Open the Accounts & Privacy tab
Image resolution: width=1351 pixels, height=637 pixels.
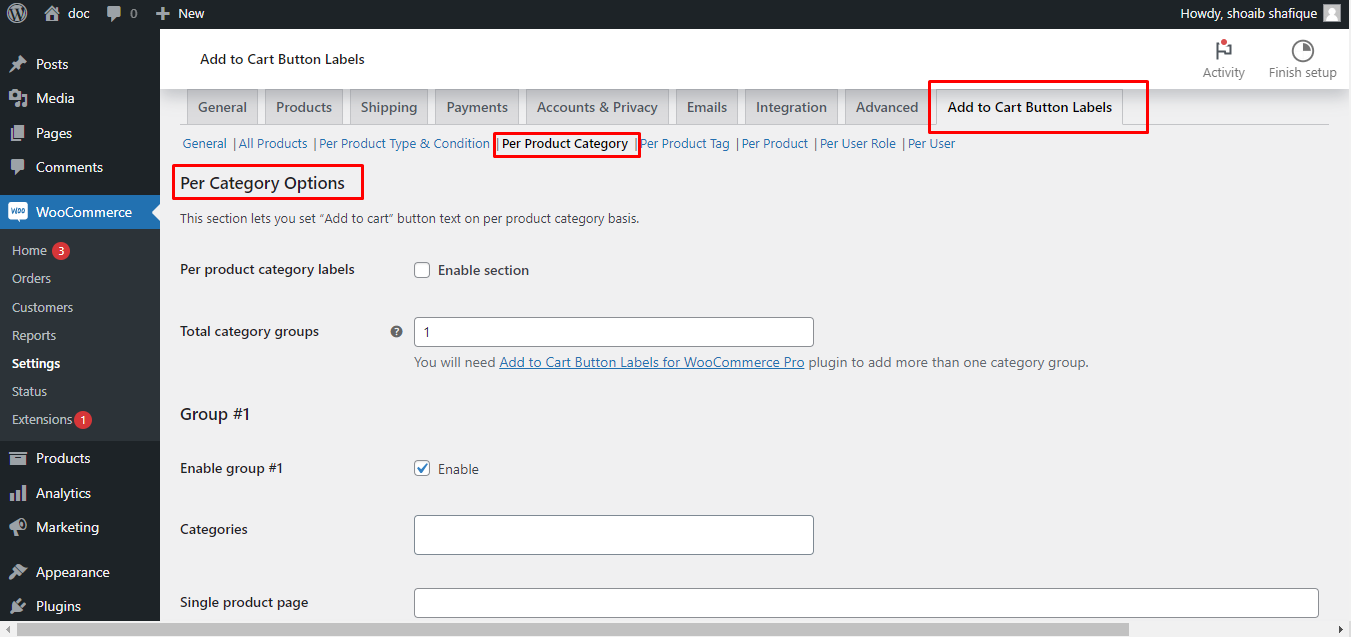click(x=597, y=107)
